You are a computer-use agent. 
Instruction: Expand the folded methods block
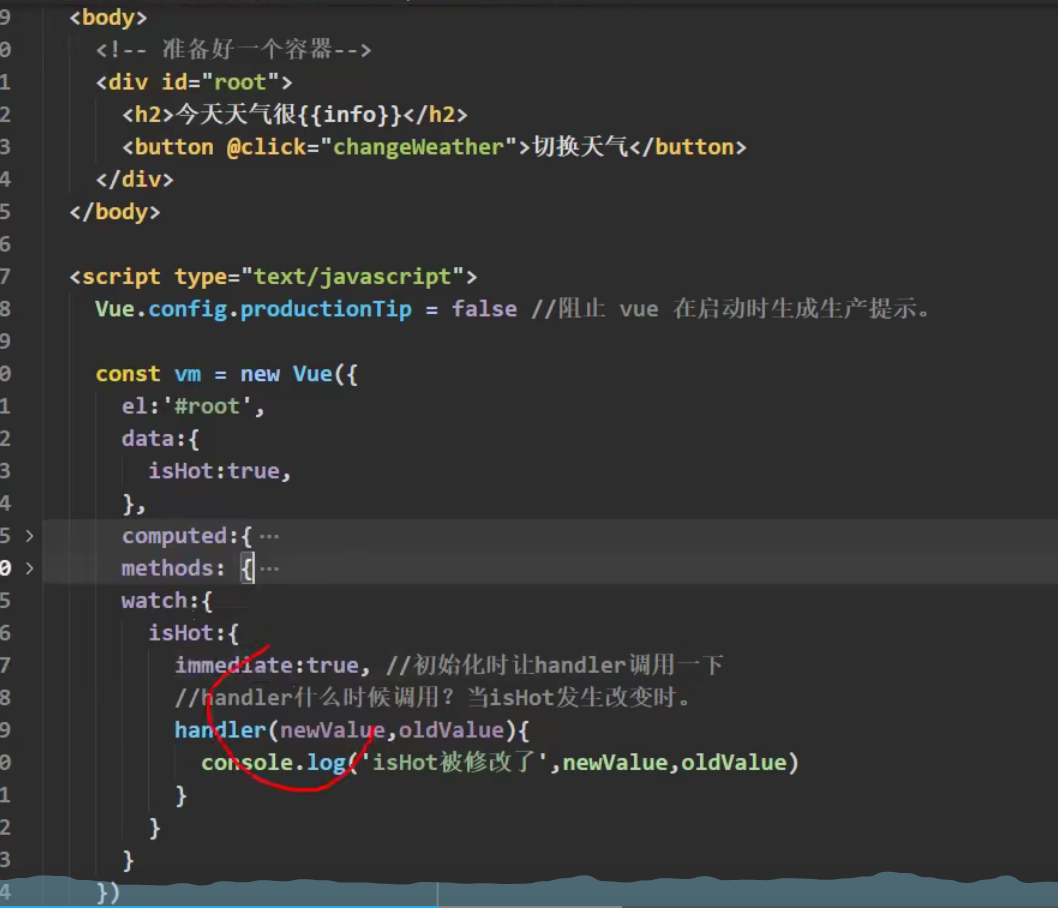coord(29,568)
